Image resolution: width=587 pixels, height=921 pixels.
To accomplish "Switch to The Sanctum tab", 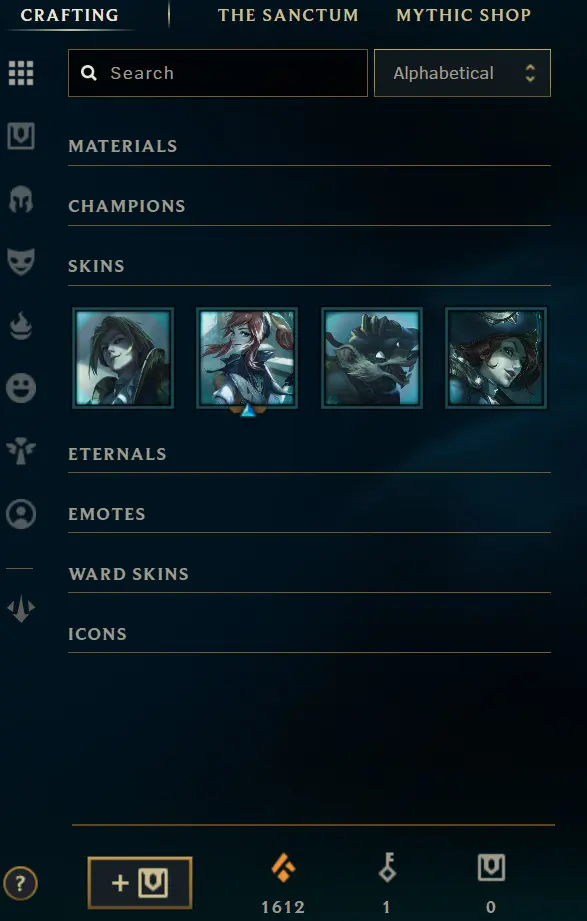I will click(x=288, y=15).
